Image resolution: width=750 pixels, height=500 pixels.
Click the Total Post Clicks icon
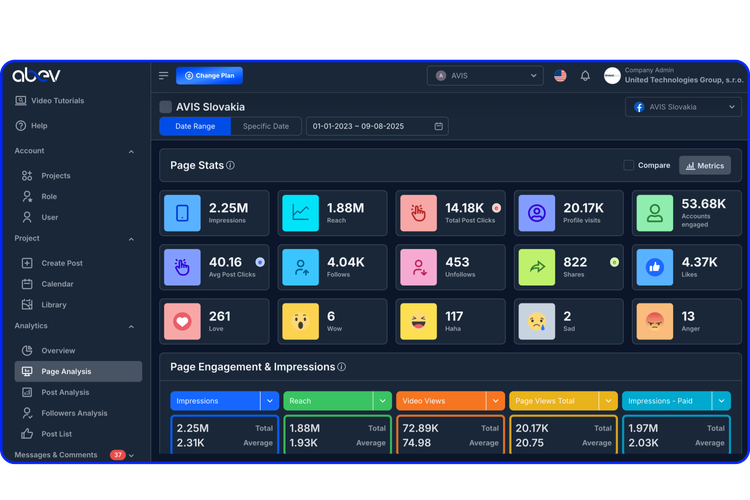[419, 213]
